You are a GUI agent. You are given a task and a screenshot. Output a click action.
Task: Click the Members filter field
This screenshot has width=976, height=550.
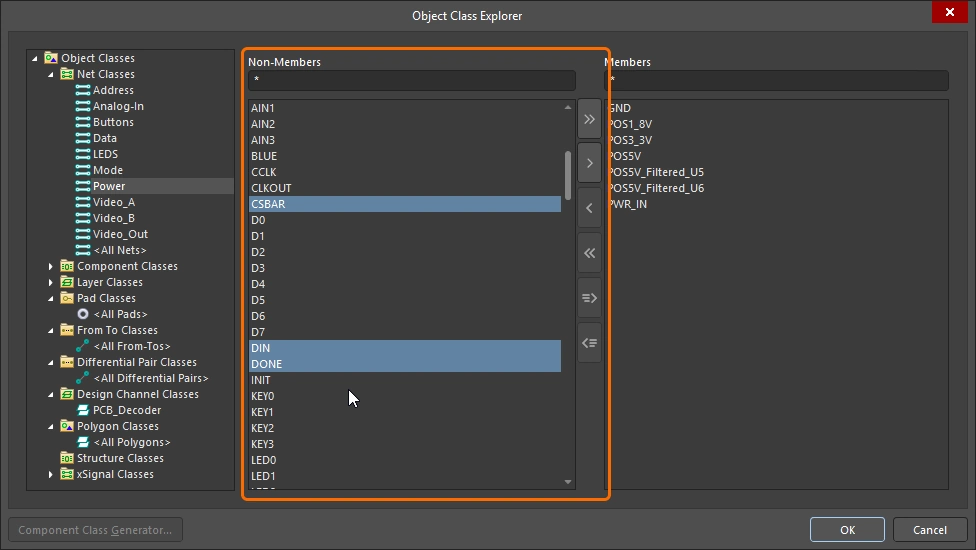(777, 80)
